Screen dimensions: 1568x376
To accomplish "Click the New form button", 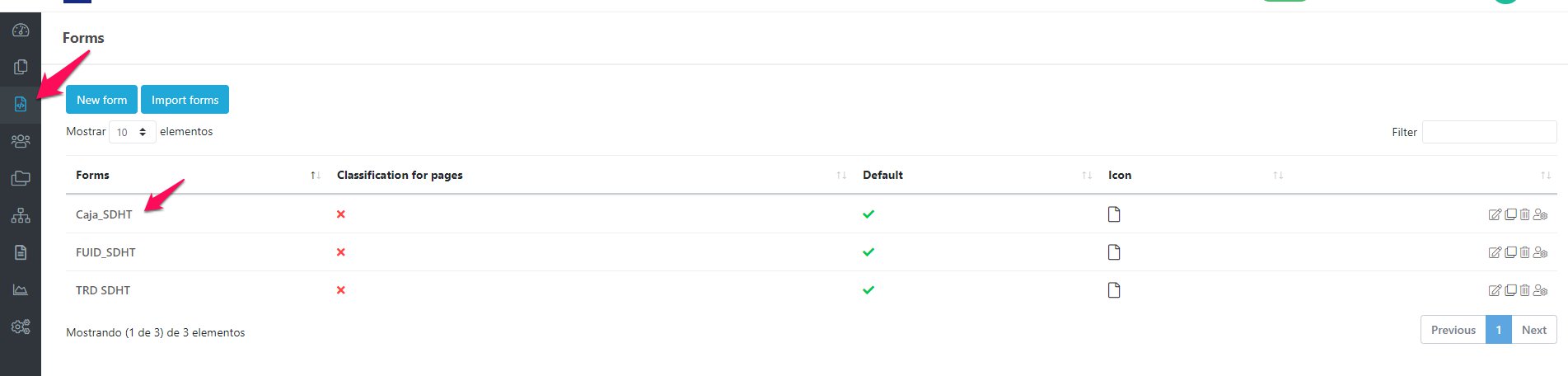I will (x=101, y=100).
